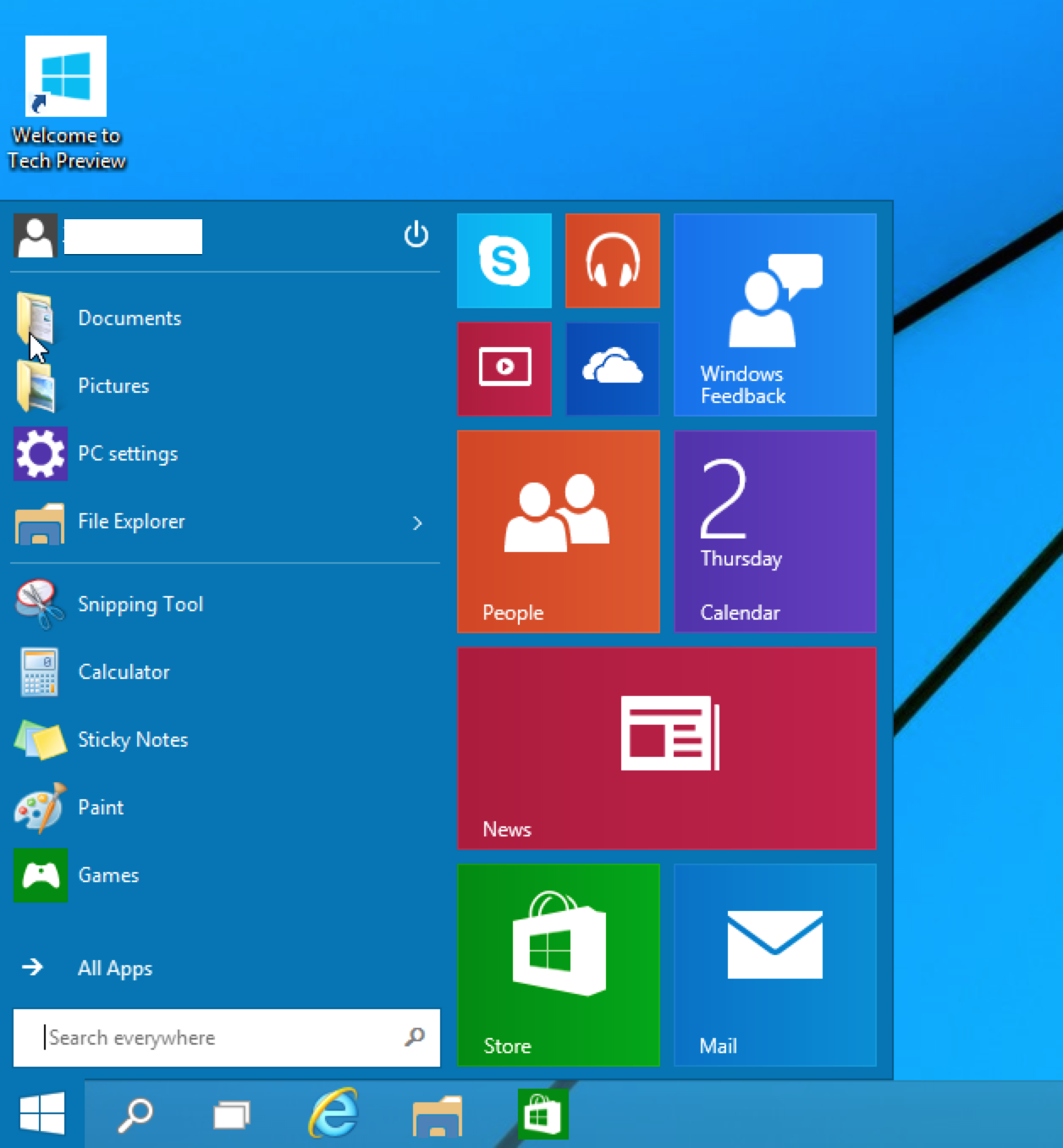Open the People tile
This screenshot has height=1148, width=1063.
558,532
